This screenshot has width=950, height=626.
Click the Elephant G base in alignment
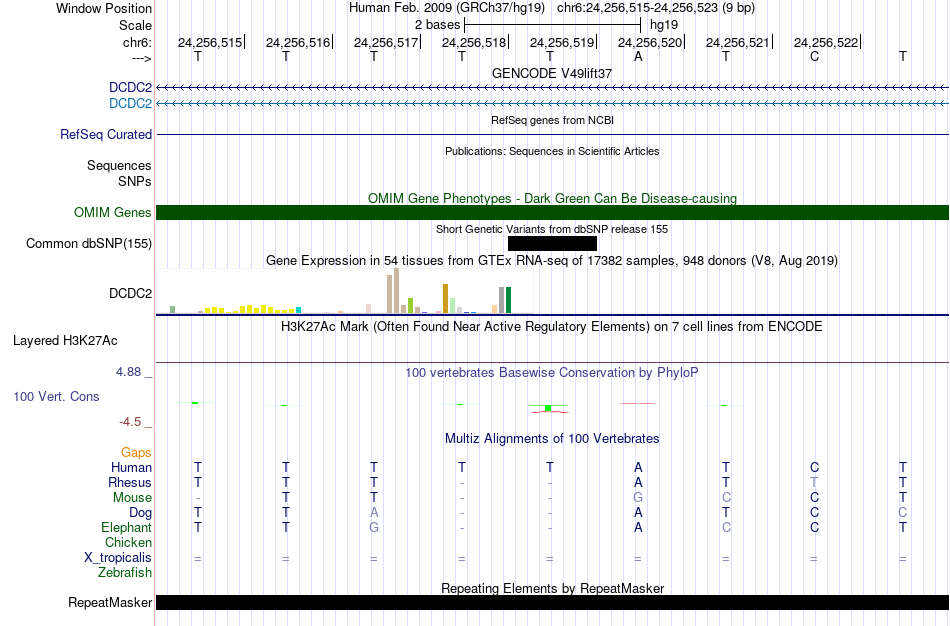pos(374,527)
